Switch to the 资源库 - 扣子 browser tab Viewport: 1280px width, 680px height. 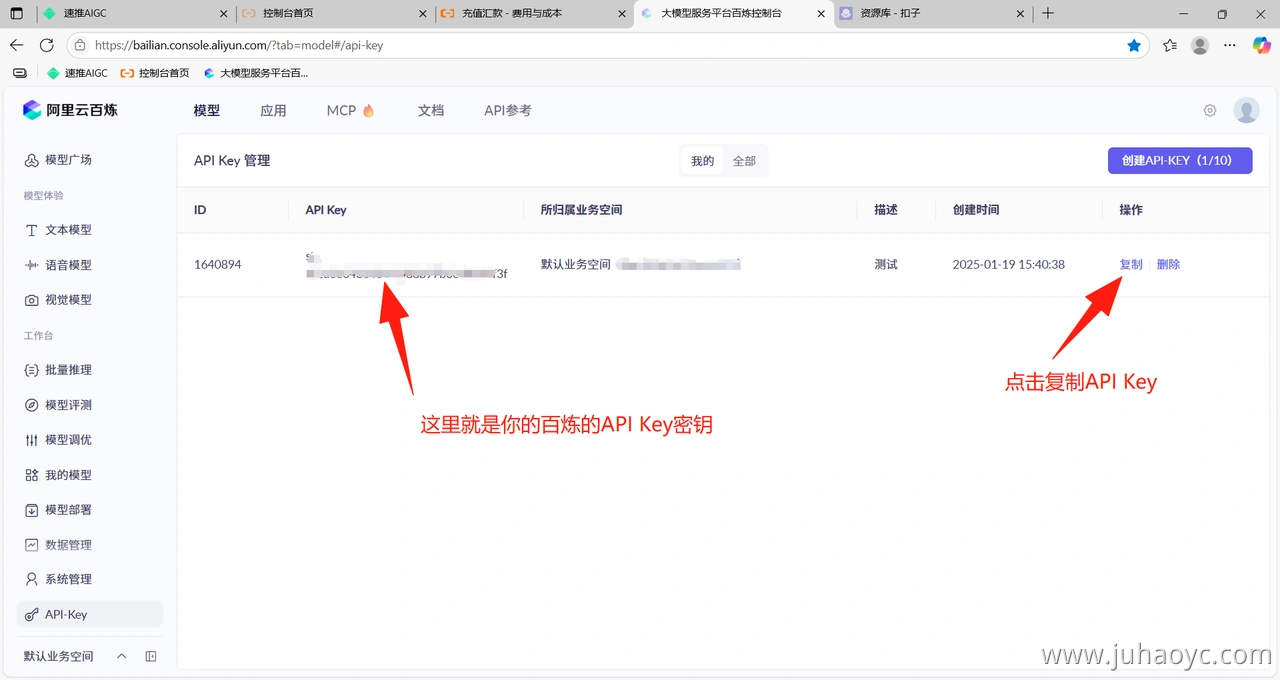coord(932,14)
